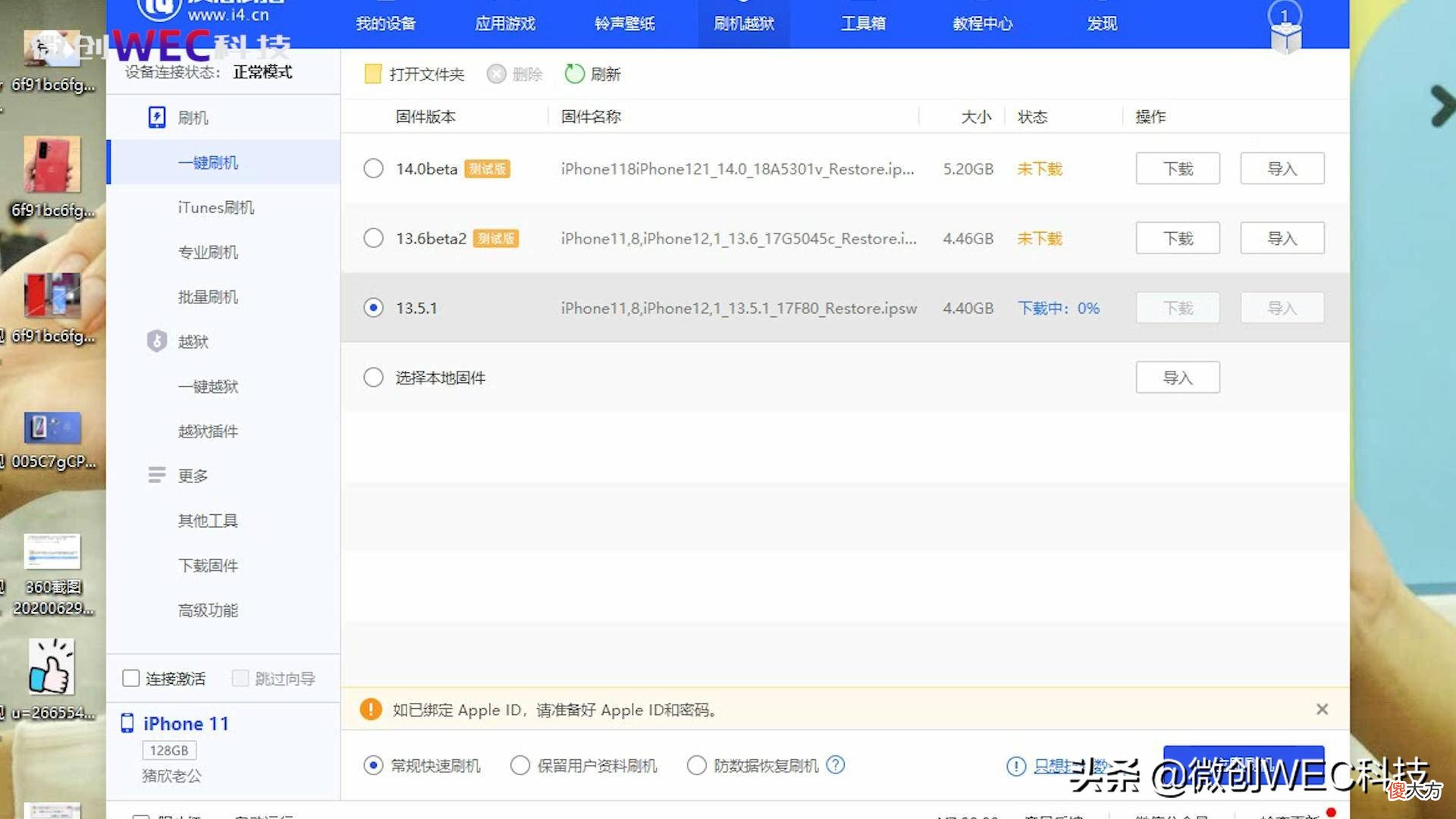This screenshot has height=819, width=1456.
Task: Switch to 铃声壁纸 tab
Action: 625,24
